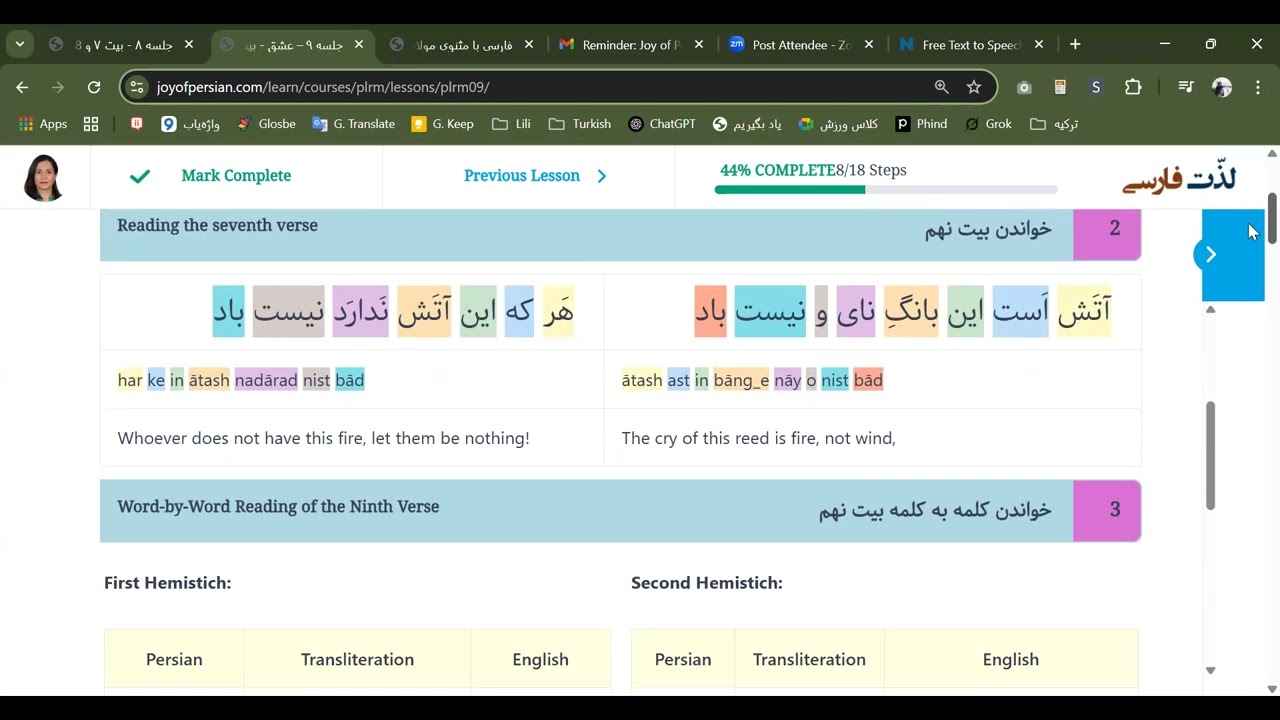Image resolution: width=1280 pixels, height=720 pixels.
Task: Click the camera screenshot extension icon
Action: 1024,87
